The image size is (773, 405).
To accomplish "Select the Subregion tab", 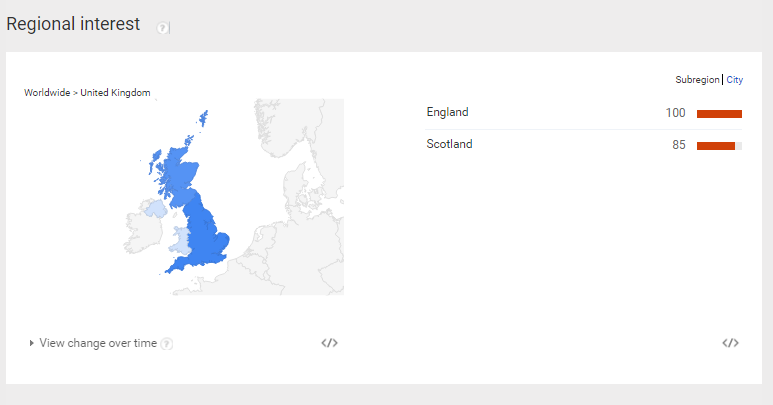I will point(697,80).
